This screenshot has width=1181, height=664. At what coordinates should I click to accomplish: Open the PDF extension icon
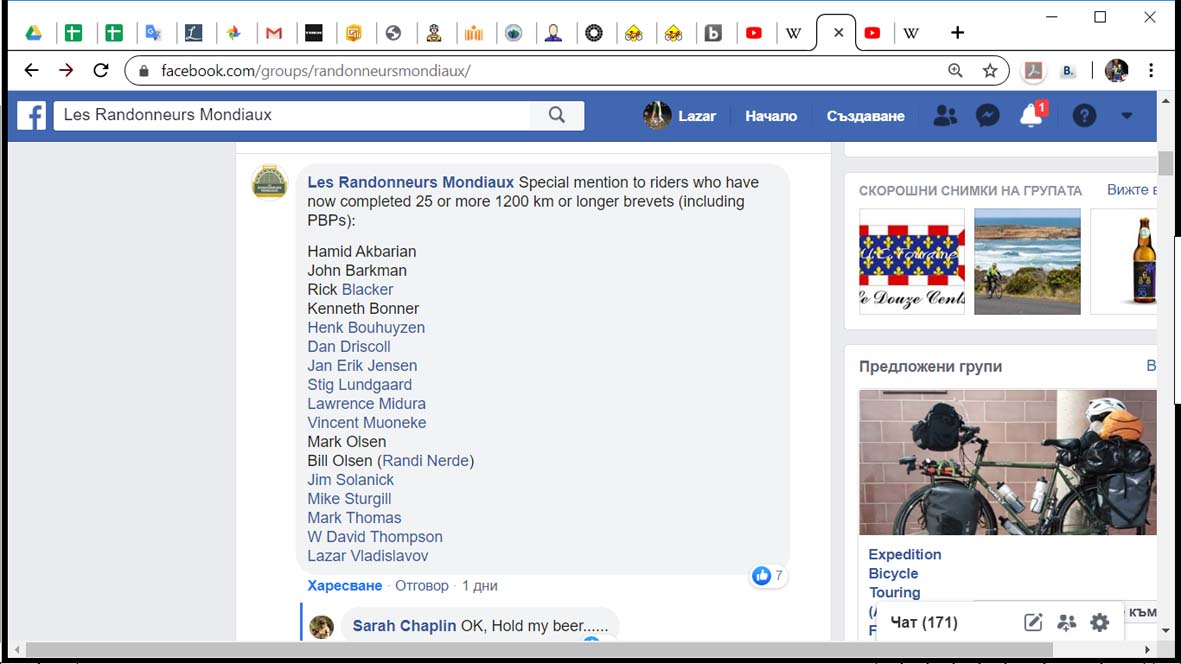click(1033, 71)
